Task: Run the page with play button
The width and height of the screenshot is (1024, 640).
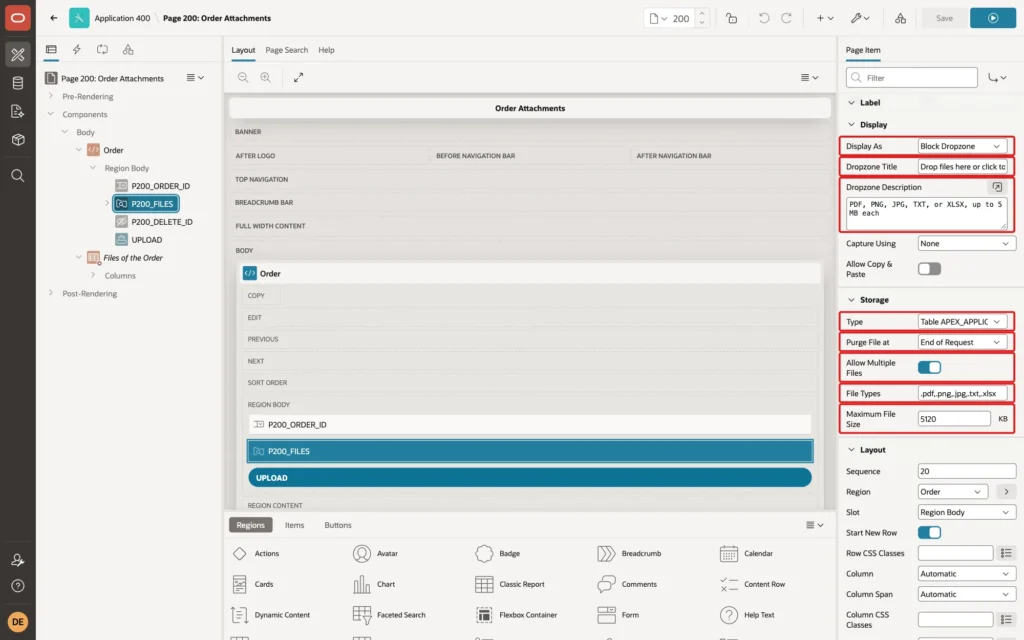Action: coord(993,18)
